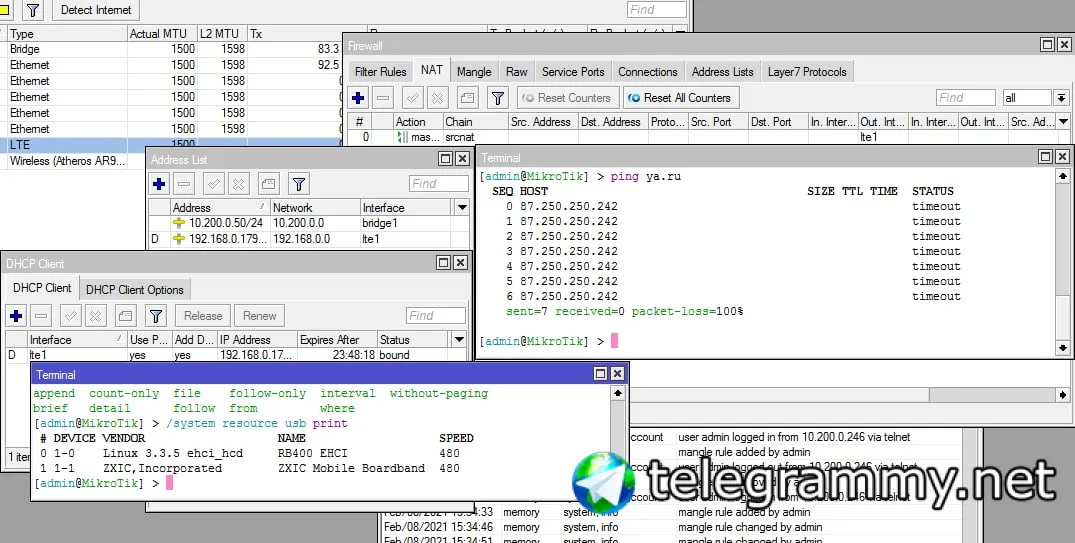Image resolution: width=1075 pixels, height=543 pixels.
Task: Add new address in Address List
Action: pos(159,184)
